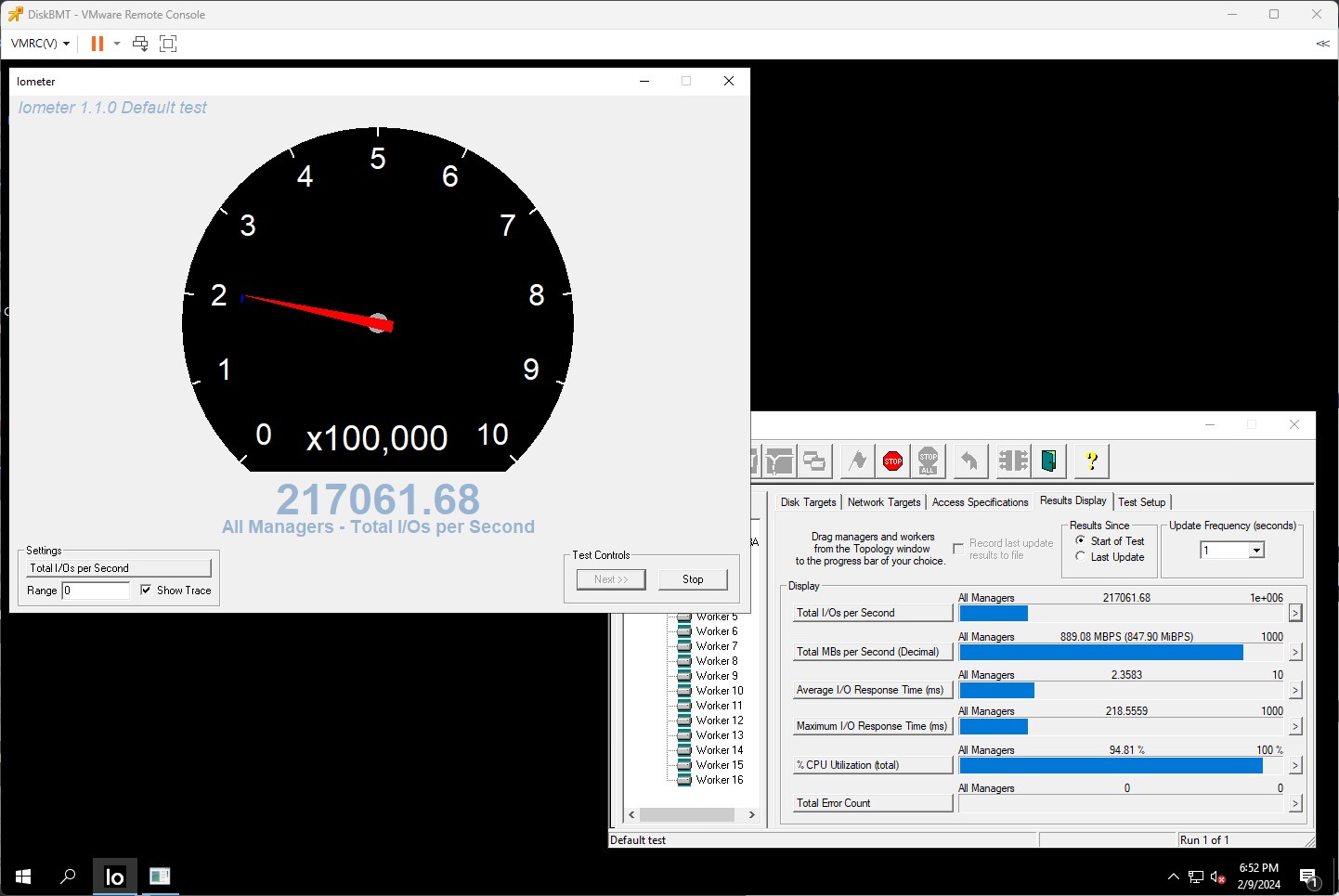Click arrow beside Total I/Os per Second bar
The width and height of the screenshot is (1339, 896).
coord(1295,613)
